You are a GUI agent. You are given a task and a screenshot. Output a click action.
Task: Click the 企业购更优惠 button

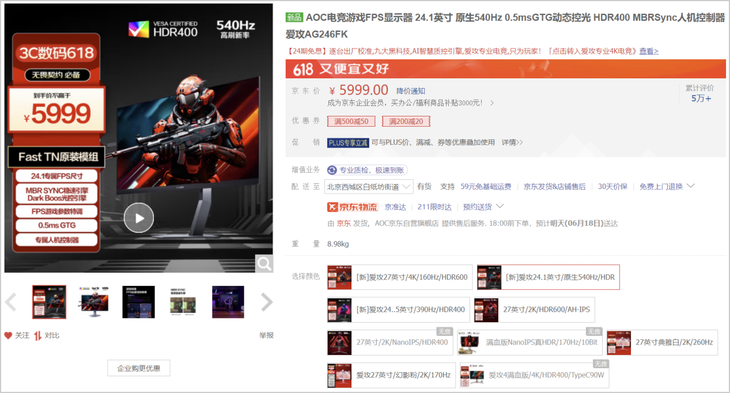click(x=139, y=368)
